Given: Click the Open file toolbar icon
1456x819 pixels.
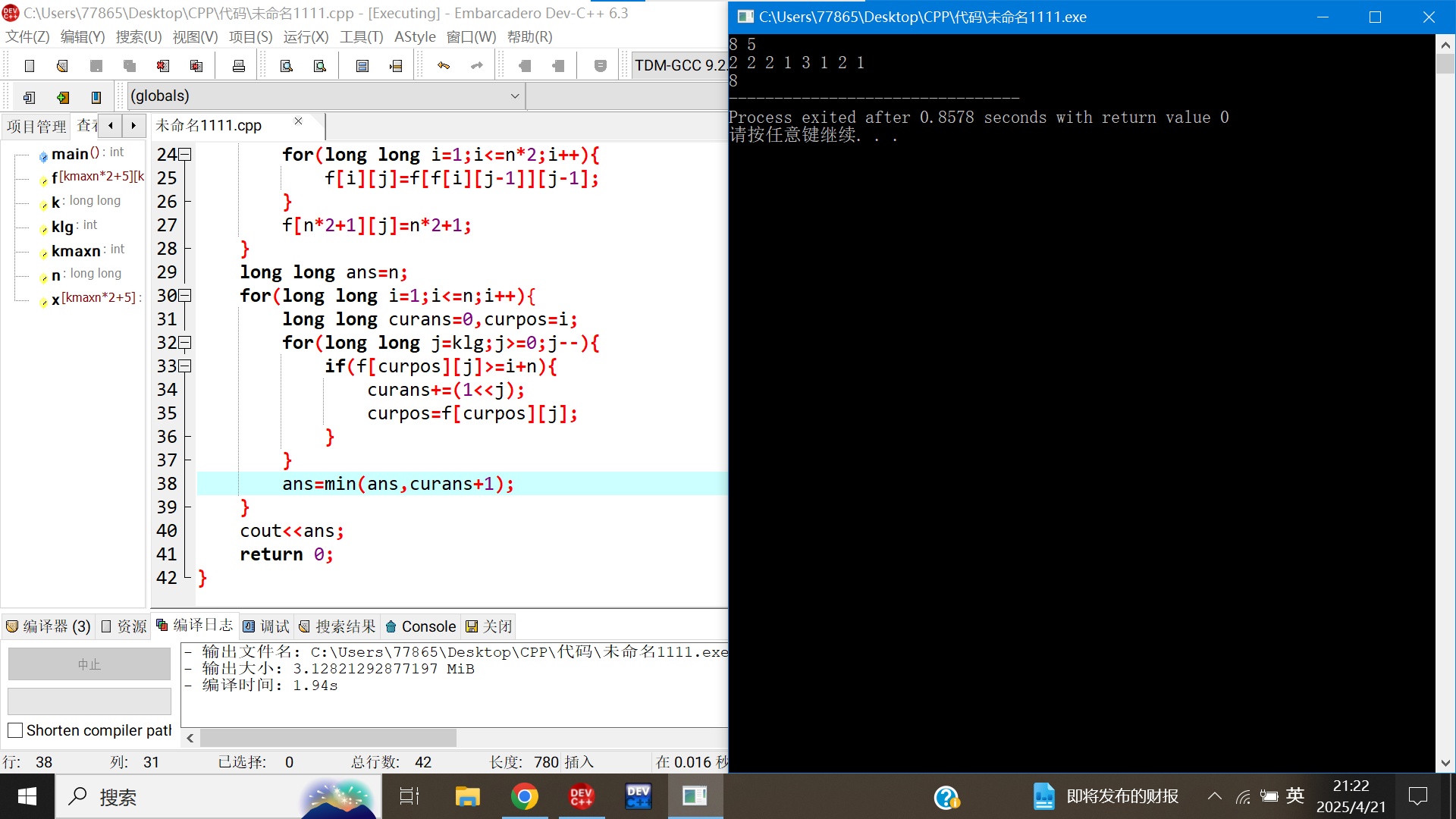Looking at the screenshot, I should [x=62, y=66].
